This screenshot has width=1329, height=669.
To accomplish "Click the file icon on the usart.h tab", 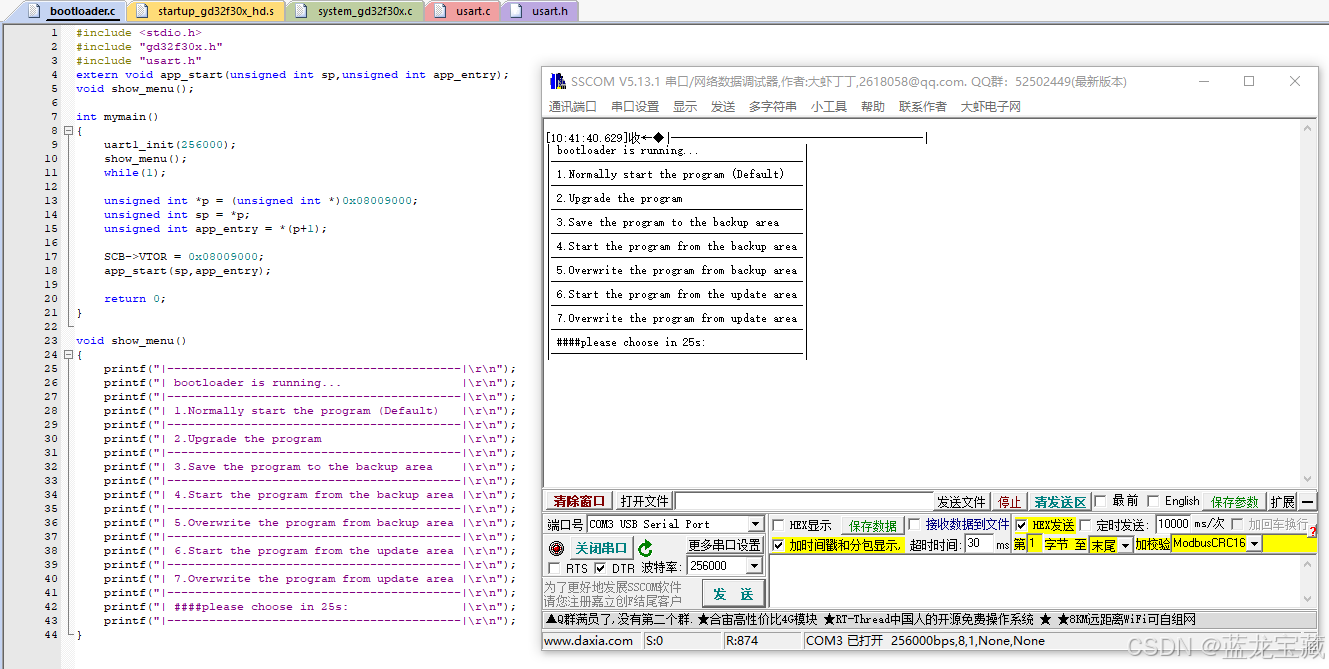I will pos(514,12).
